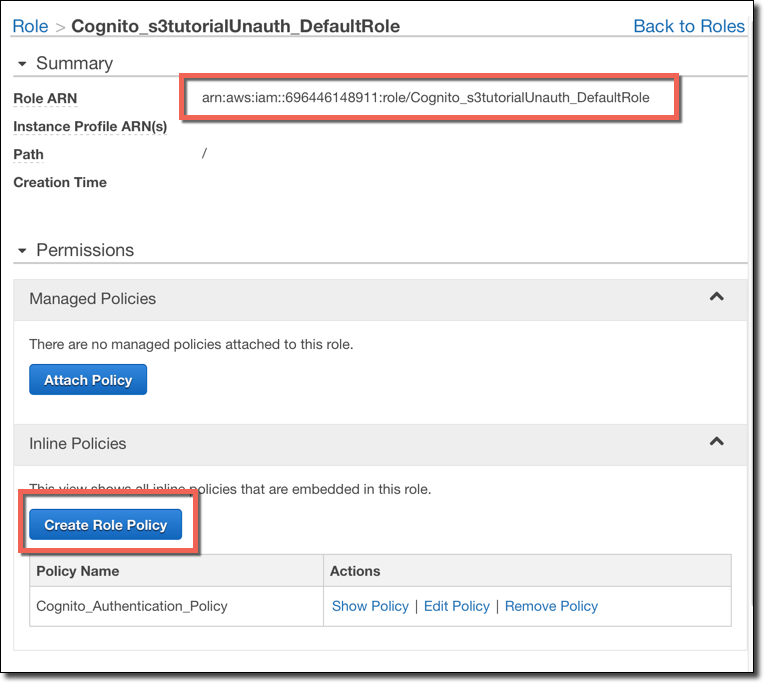The width and height of the screenshot is (764, 683).
Task: Select the Role ARN value text
Action: pos(426,98)
